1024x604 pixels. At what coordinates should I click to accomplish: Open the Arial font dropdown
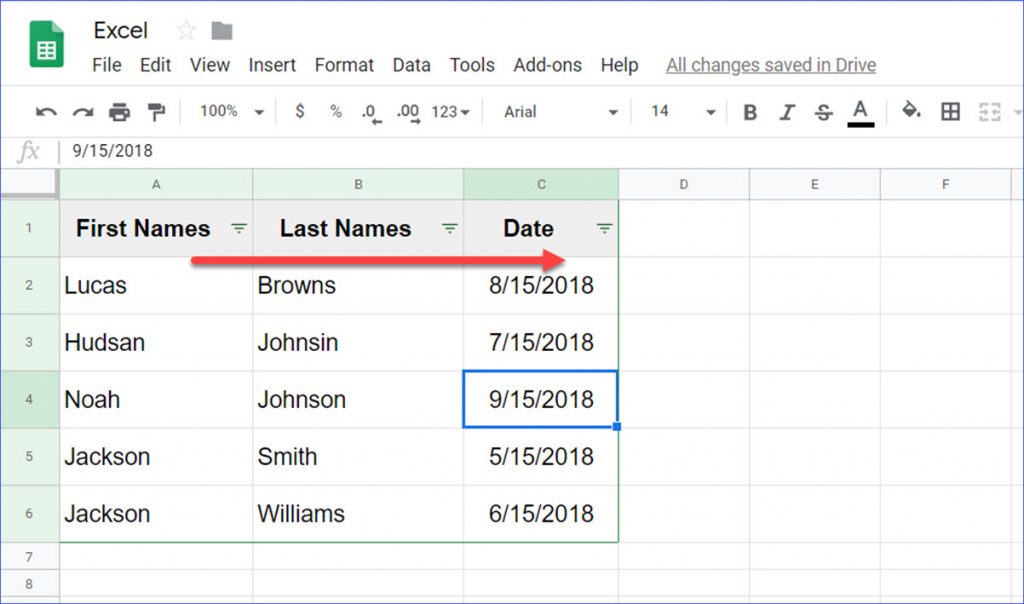coord(560,112)
